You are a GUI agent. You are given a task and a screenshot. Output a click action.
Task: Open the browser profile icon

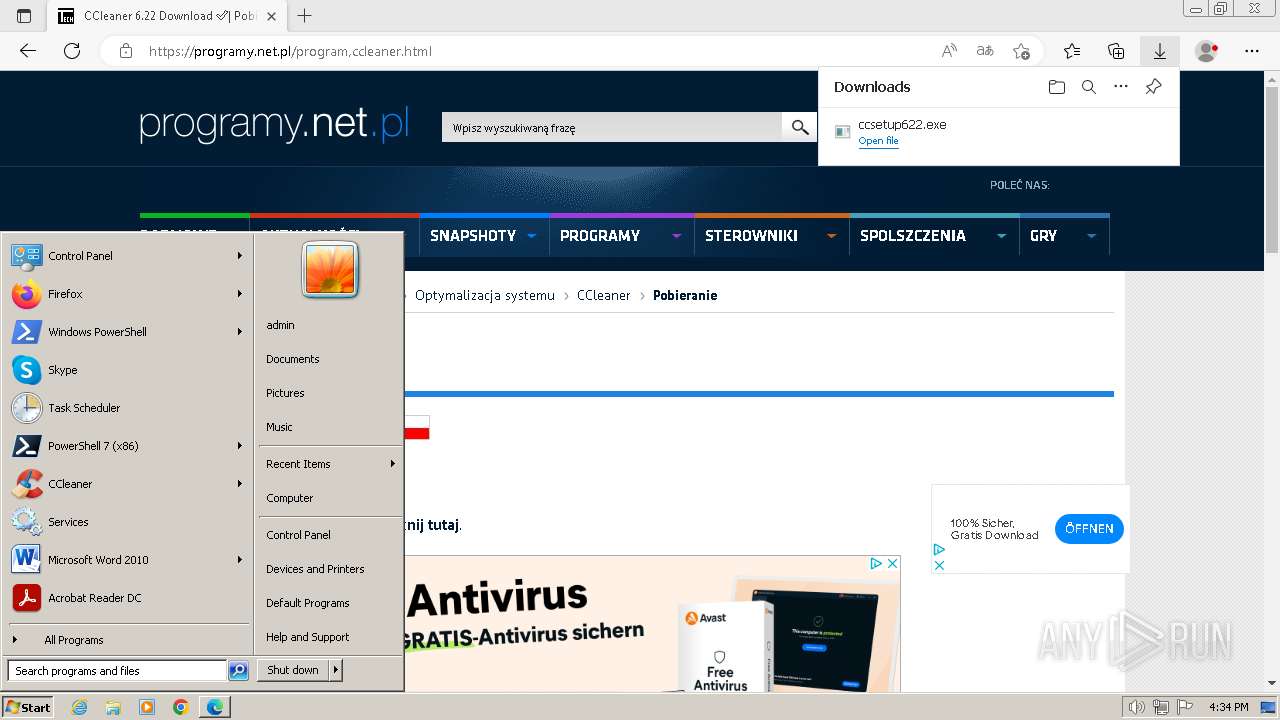tap(1207, 51)
